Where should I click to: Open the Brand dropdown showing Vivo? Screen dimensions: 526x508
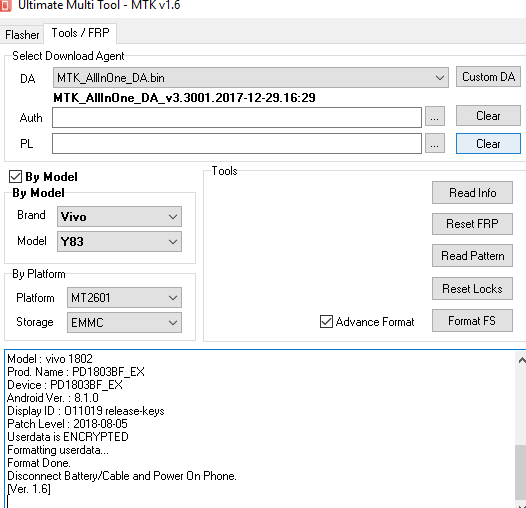(x=119, y=216)
